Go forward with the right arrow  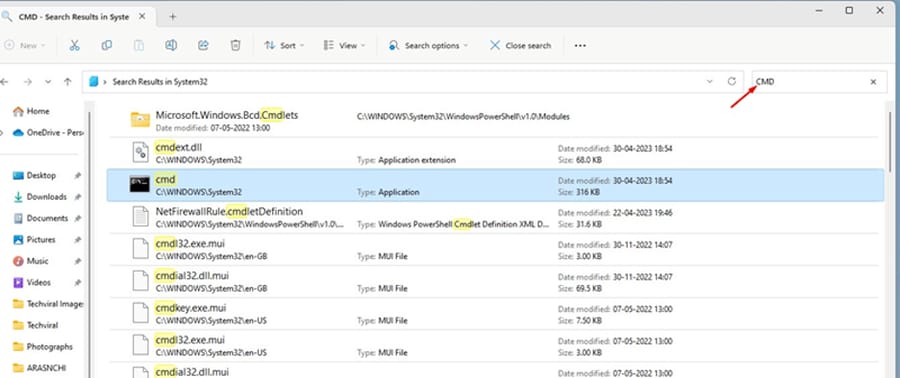click(x=28, y=82)
